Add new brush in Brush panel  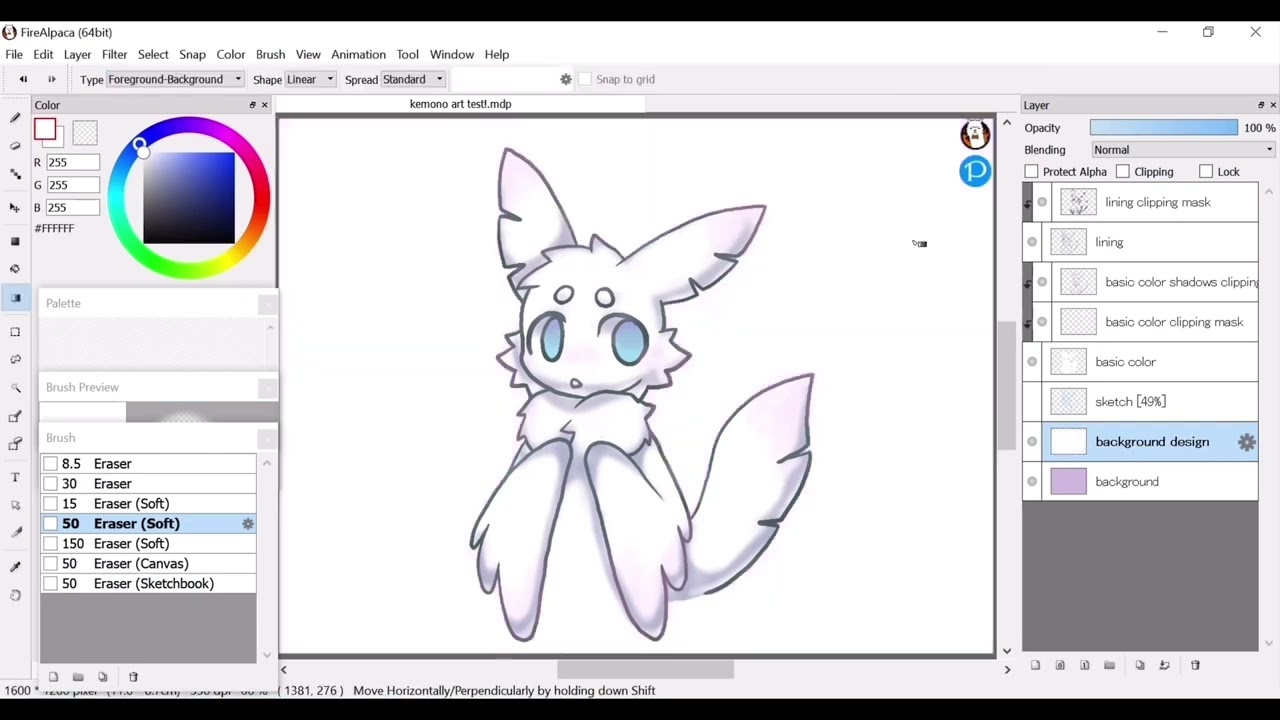(53, 677)
